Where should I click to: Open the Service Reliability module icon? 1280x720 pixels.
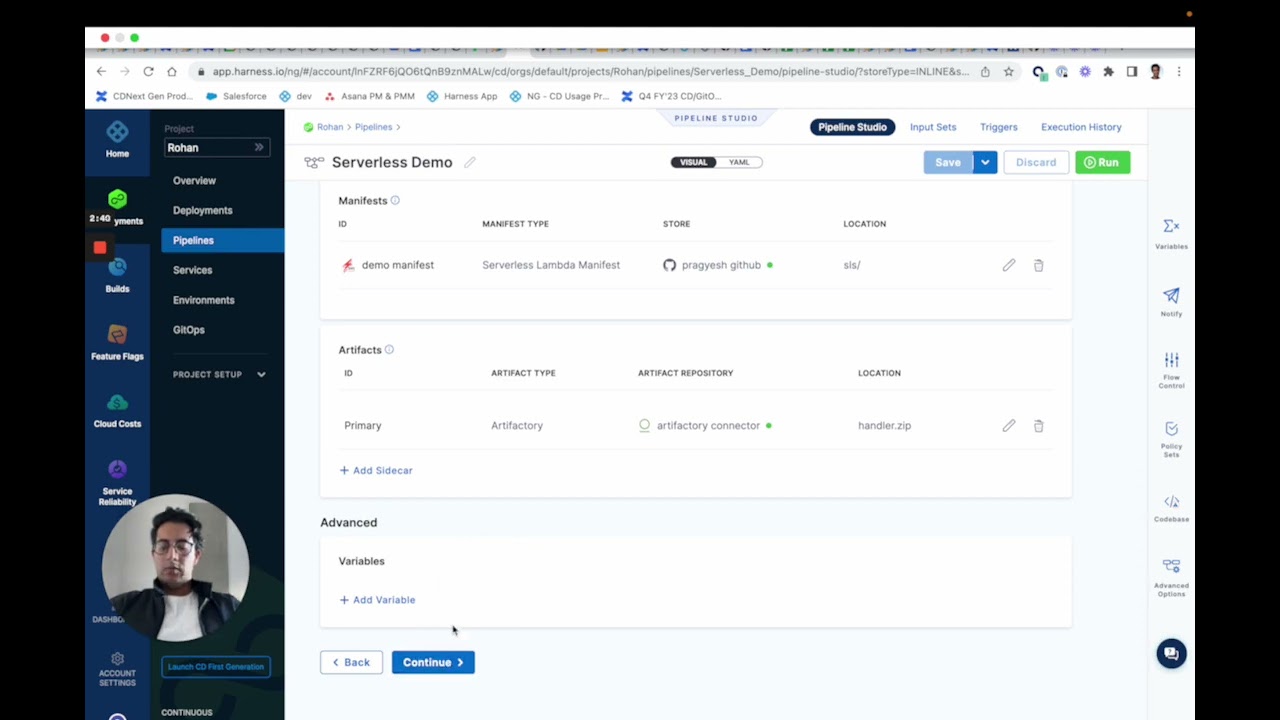[117, 469]
